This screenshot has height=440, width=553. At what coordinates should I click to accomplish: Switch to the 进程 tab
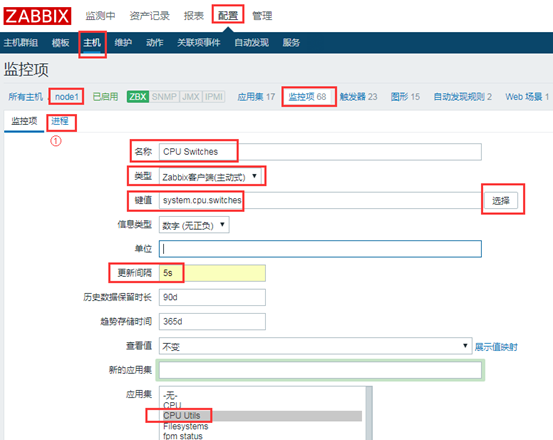(x=60, y=121)
